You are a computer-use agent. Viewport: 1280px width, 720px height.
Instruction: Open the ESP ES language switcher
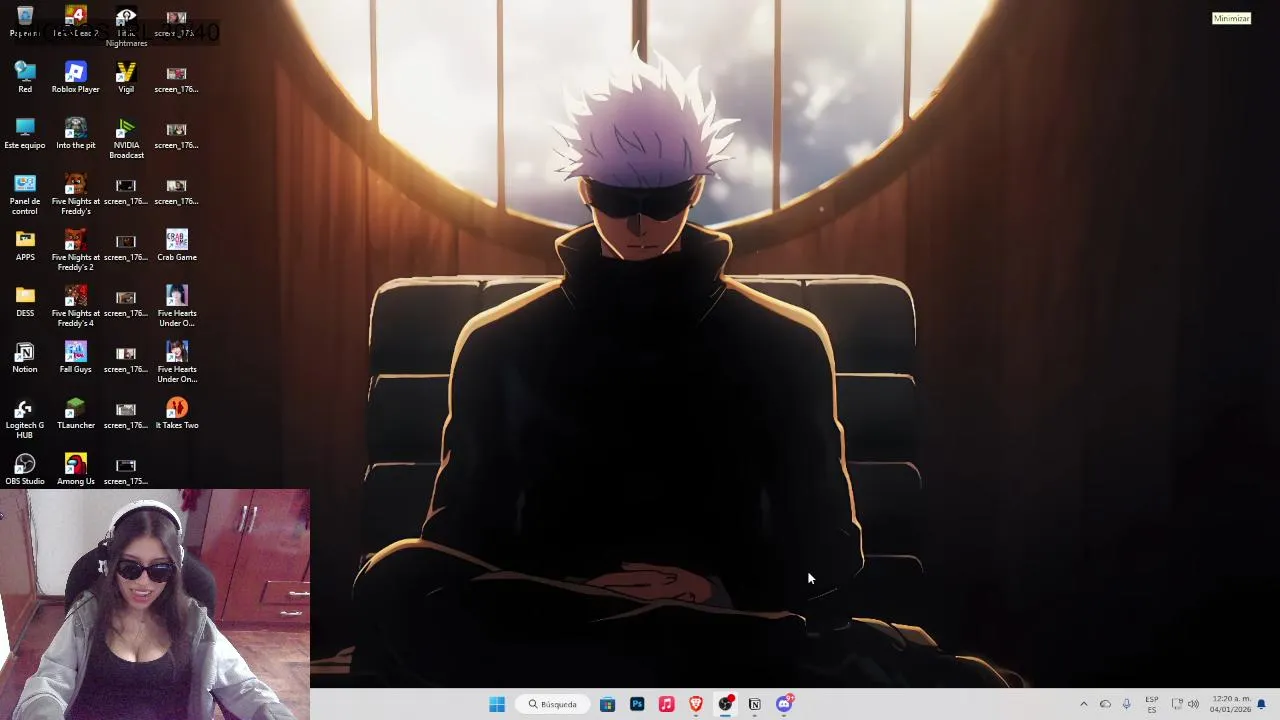coord(1152,704)
